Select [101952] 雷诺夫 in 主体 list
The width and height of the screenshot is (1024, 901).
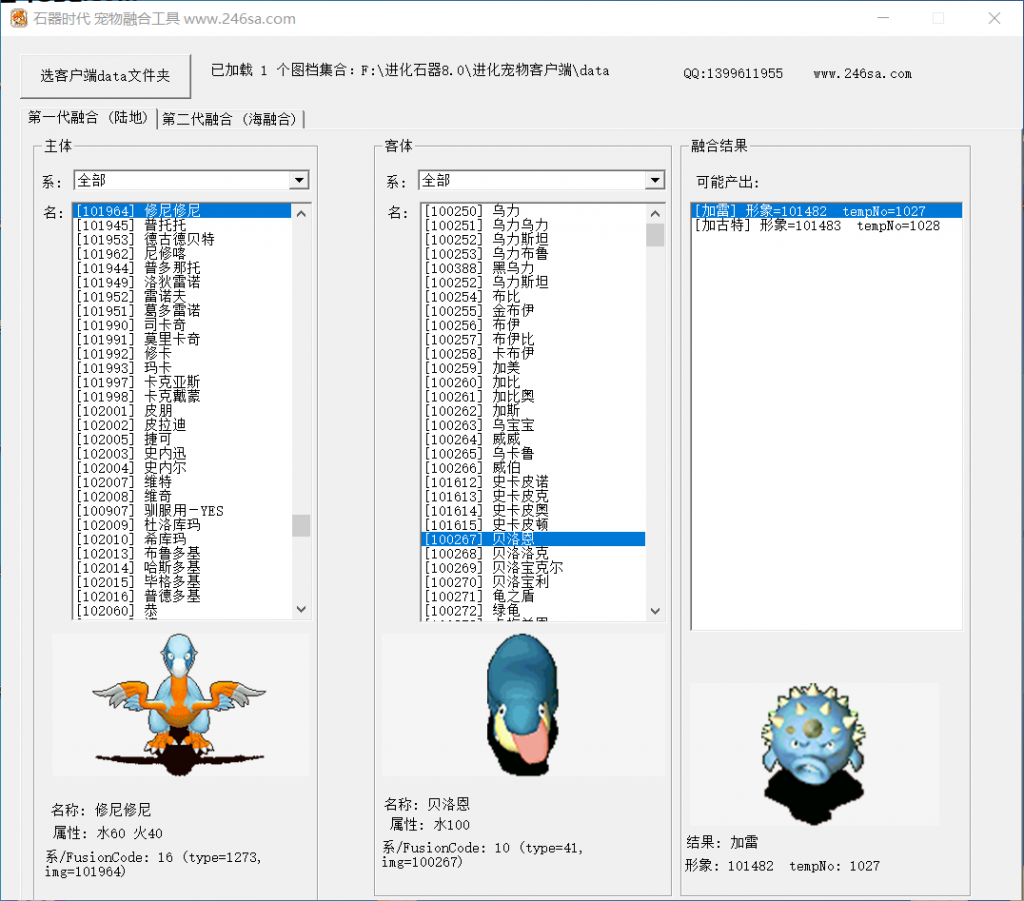point(182,296)
